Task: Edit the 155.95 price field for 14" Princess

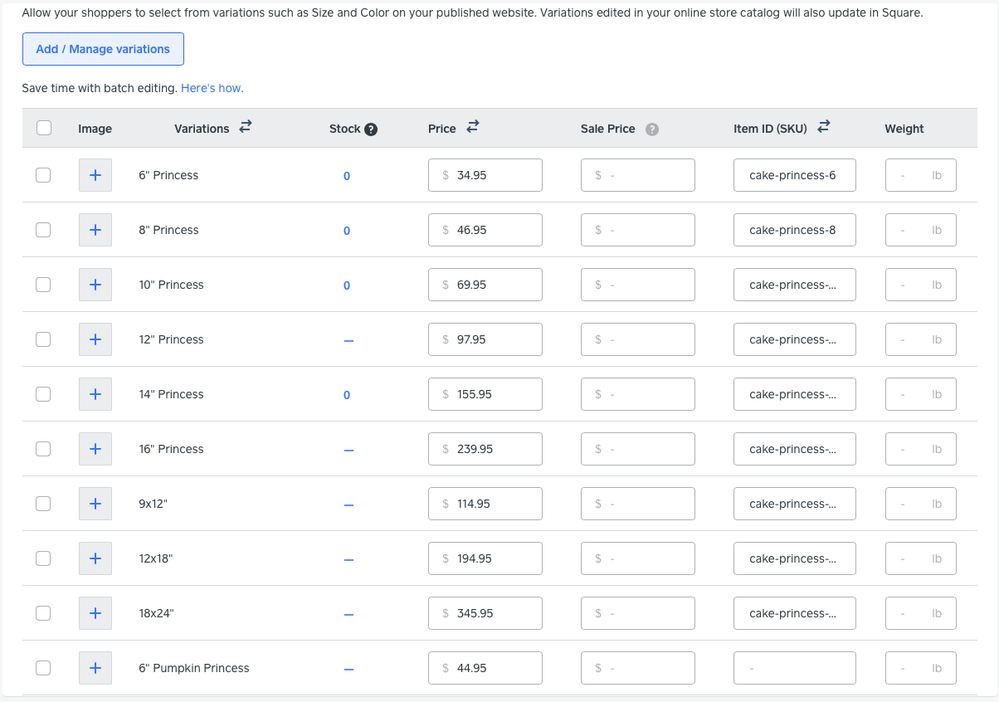Action: tap(485, 394)
